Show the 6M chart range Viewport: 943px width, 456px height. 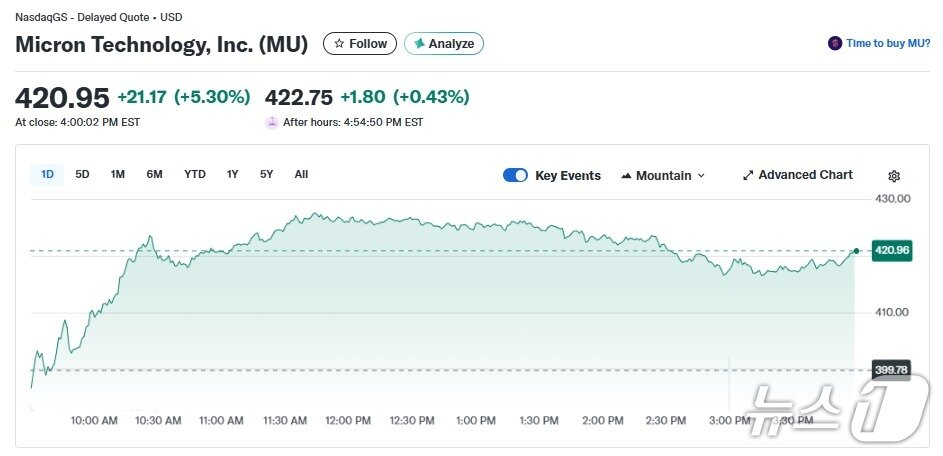coord(154,175)
